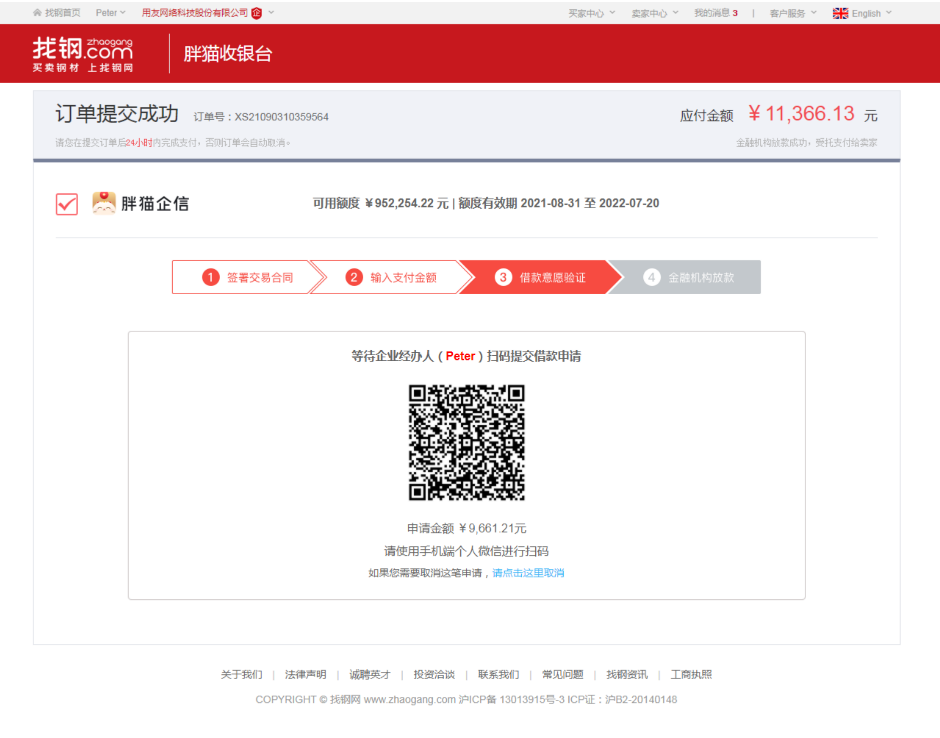This screenshot has height=738, width=940.
Task: Toggle the 胖猫企信 payment checkbox
Action: point(67,204)
